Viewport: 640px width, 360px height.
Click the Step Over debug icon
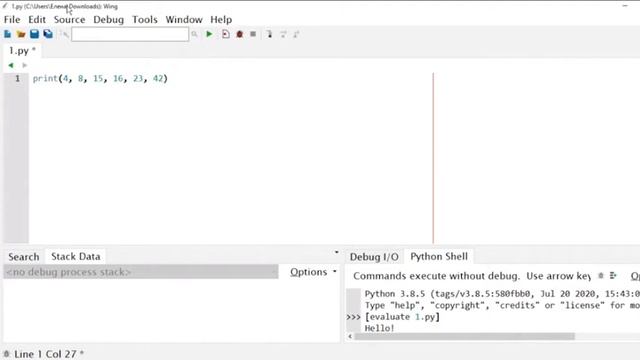tap(283, 34)
